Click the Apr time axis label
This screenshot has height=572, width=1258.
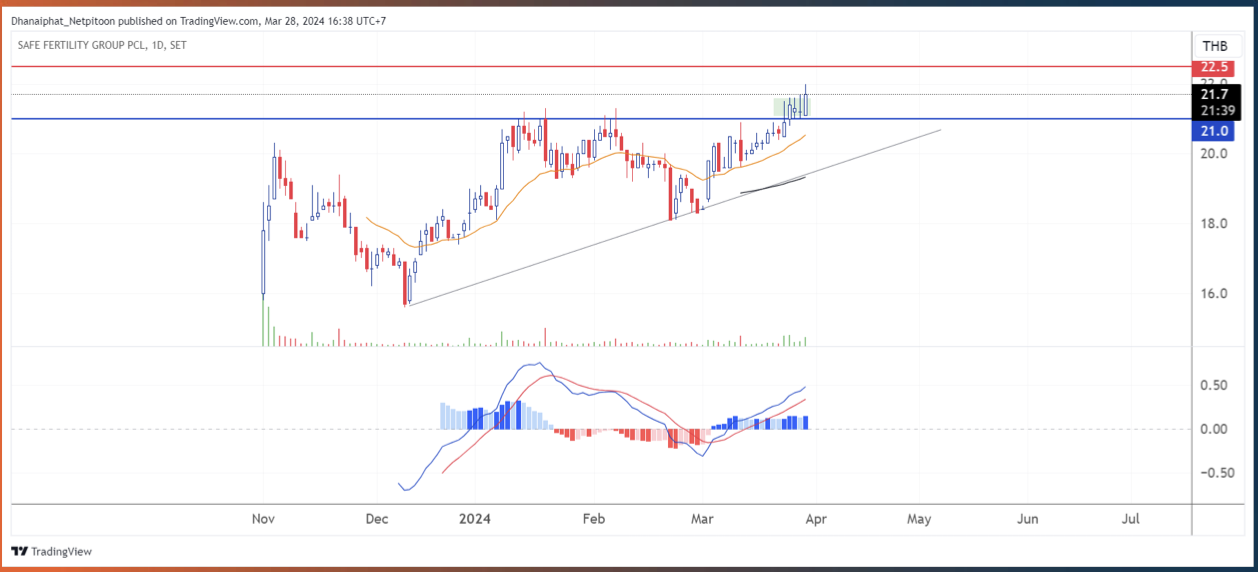[818, 519]
